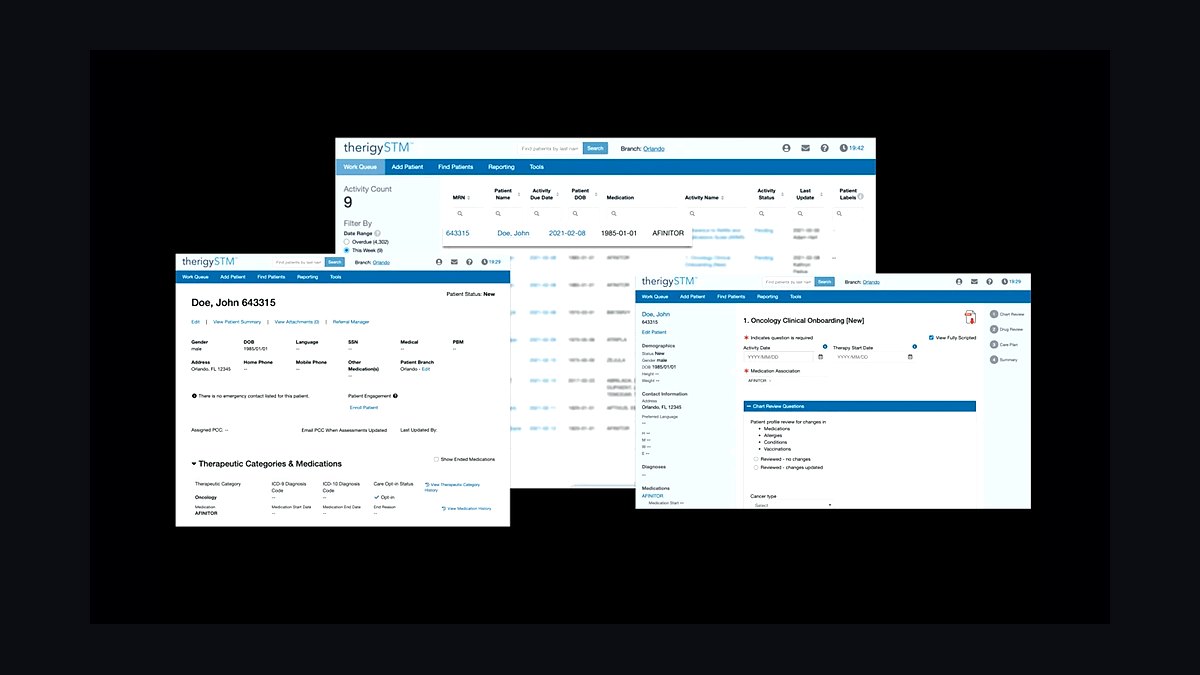The height and width of the screenshot is (675, 1200).
Task: Click Patient Engagement help icon
Action: (396, 396)
